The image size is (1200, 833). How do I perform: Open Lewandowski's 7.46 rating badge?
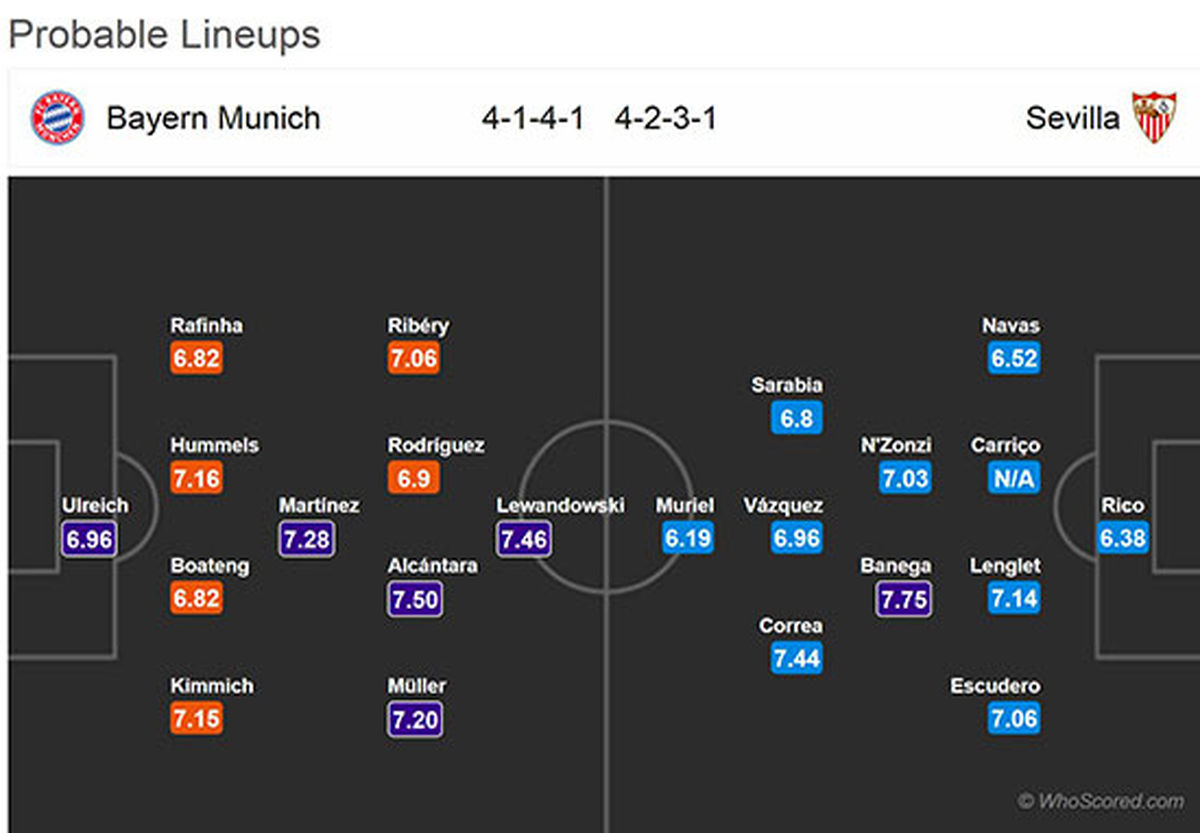523,539
